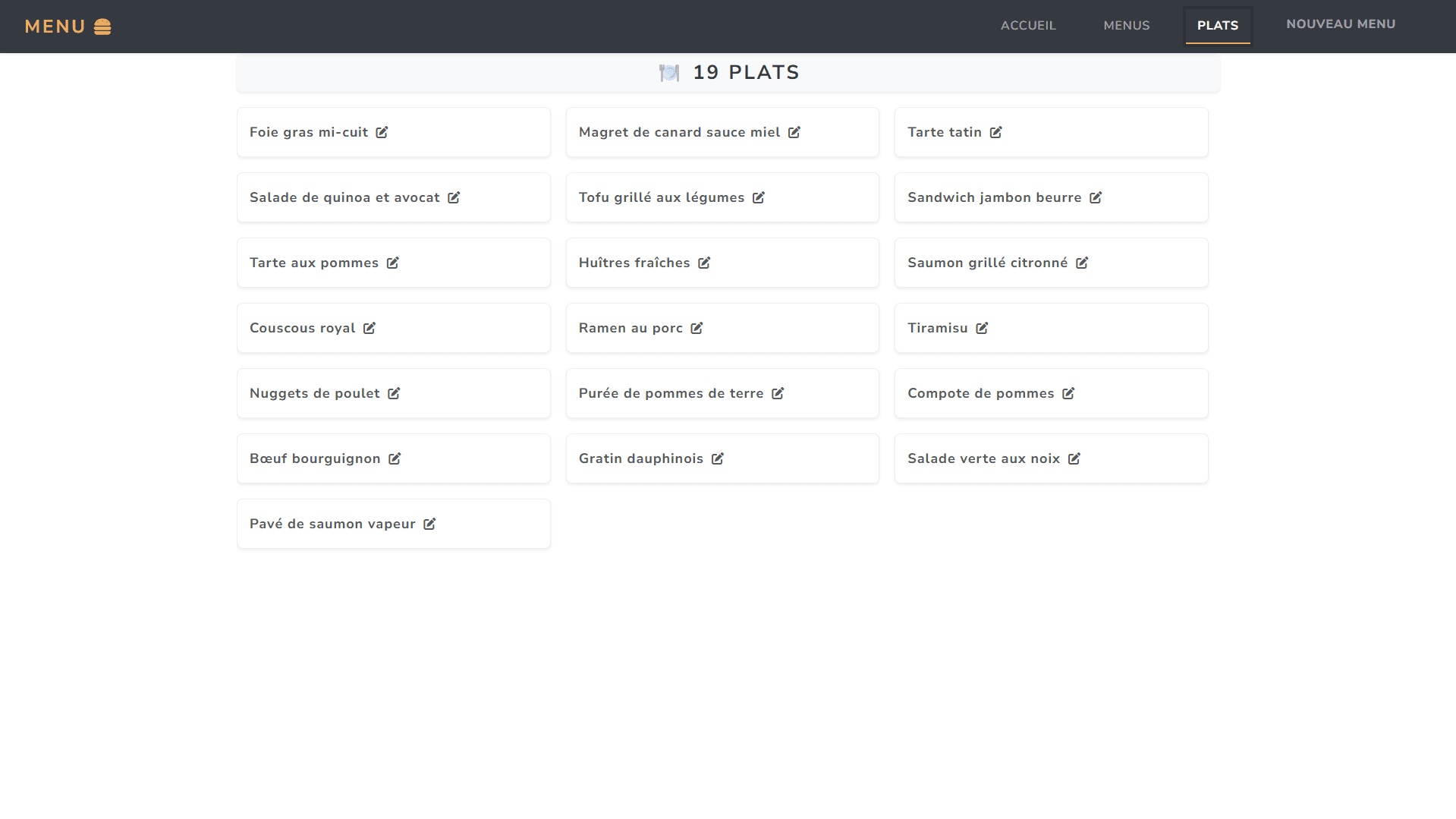Edit the Magret de canard sauce miel dish

794,132
